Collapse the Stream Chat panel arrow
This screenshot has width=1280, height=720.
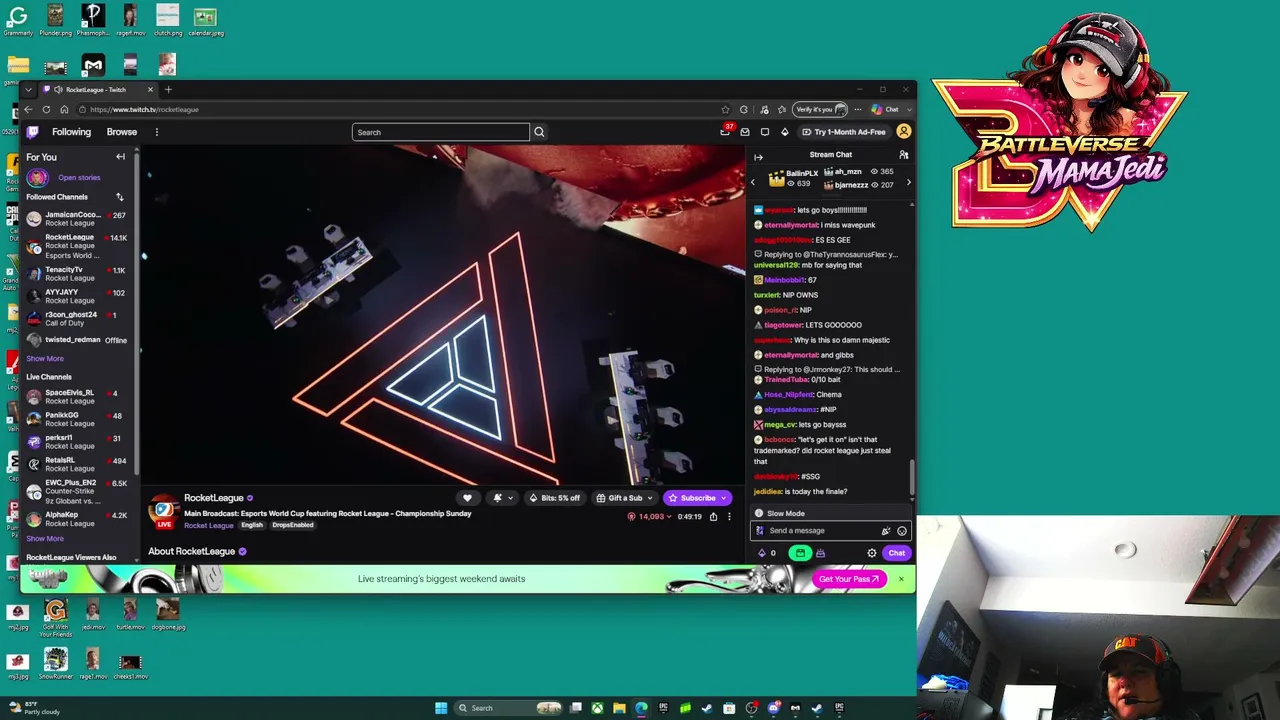[758, 157]
